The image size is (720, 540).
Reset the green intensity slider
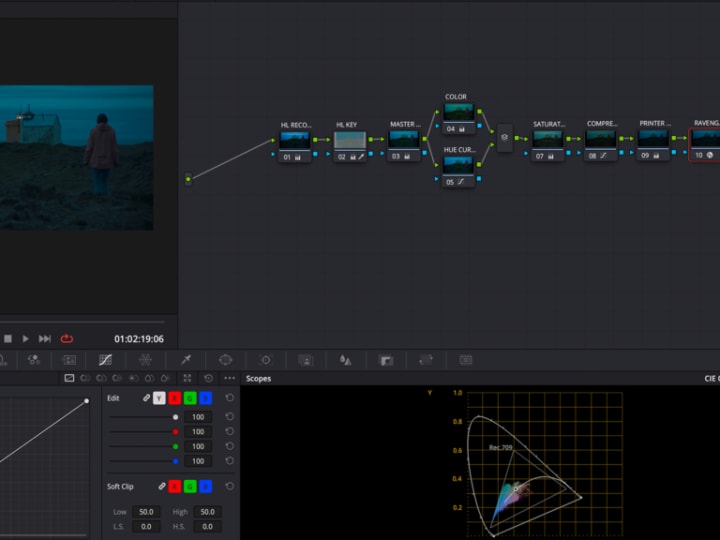pyautogui.click(x=230, y=446)
